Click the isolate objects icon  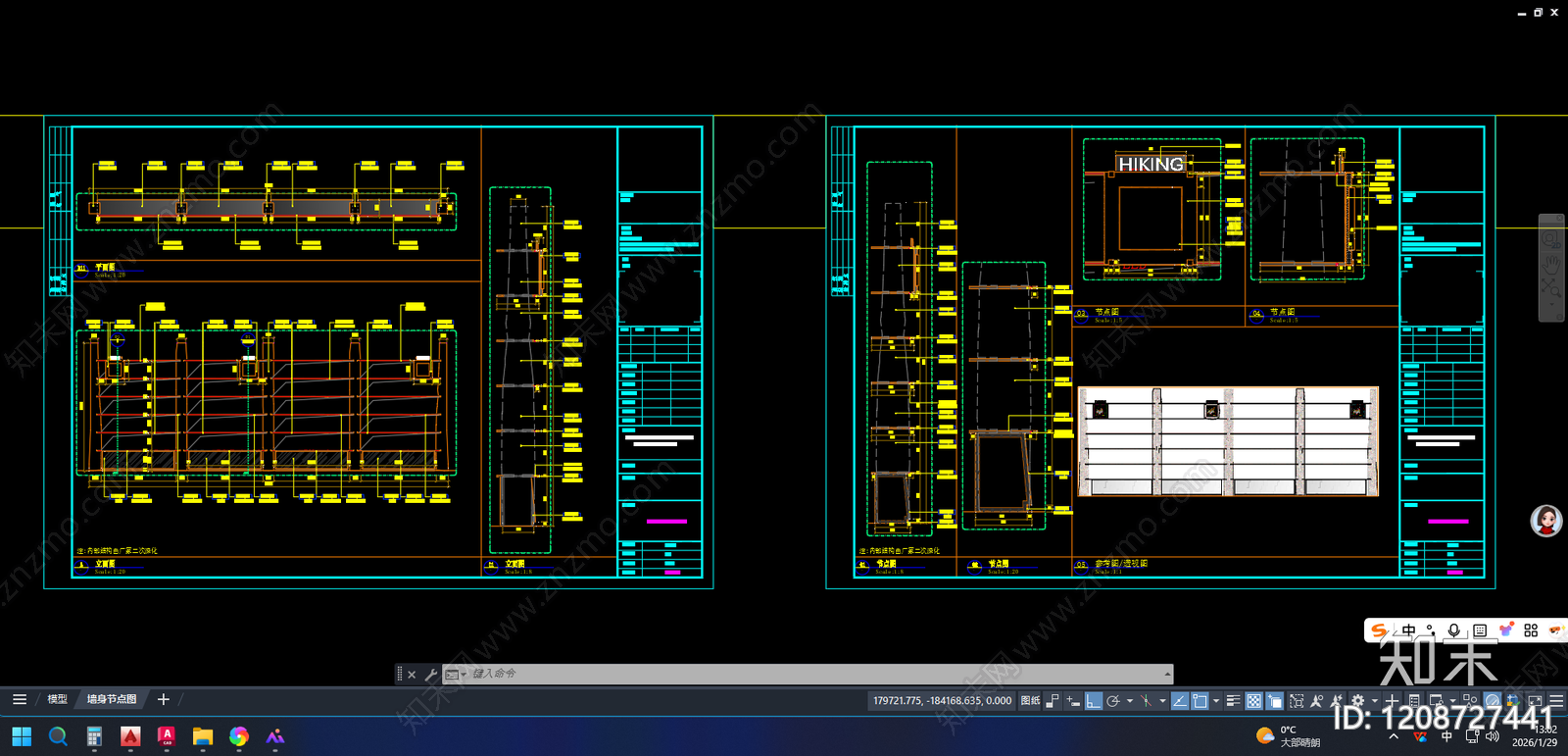tap(1470, 700)
